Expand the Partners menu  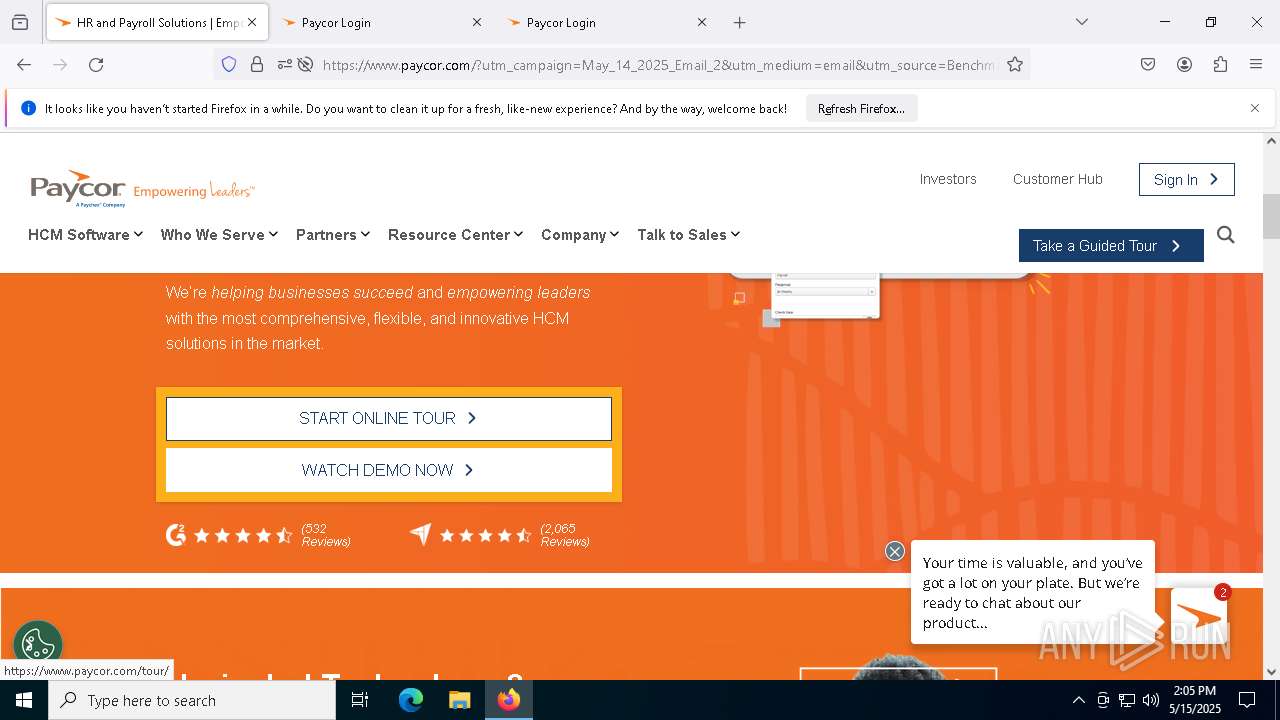pos(333,234)
